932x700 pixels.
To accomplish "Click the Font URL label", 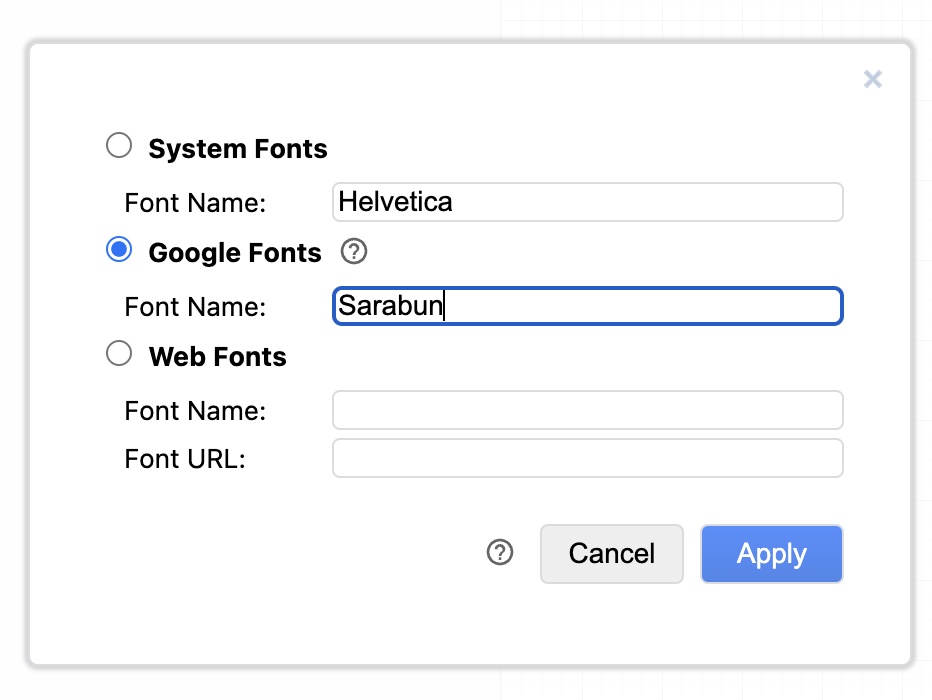I will click(185, 459).
